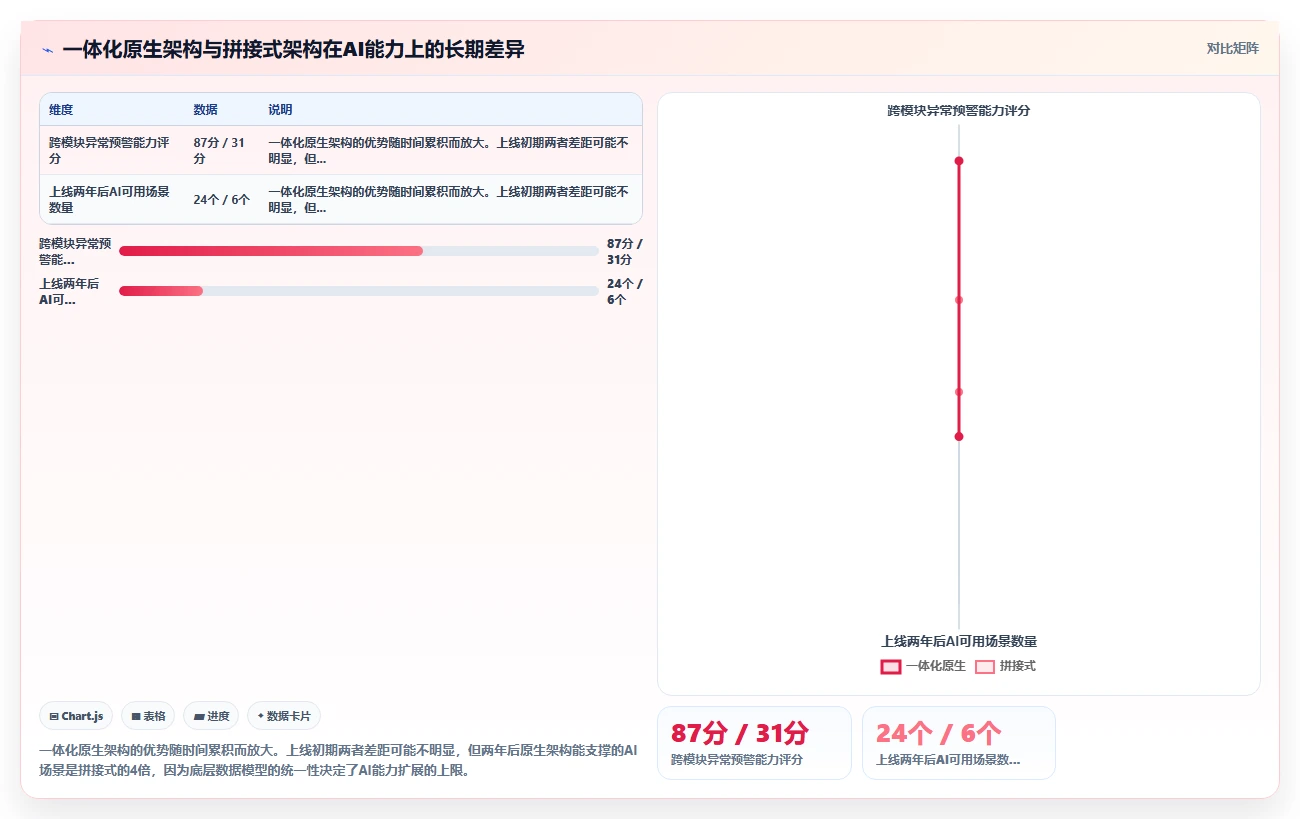Image resolution: width=1300 pixels, height=819 pixels.
Task: Select the 表格 tag
Action: (148, 716)
